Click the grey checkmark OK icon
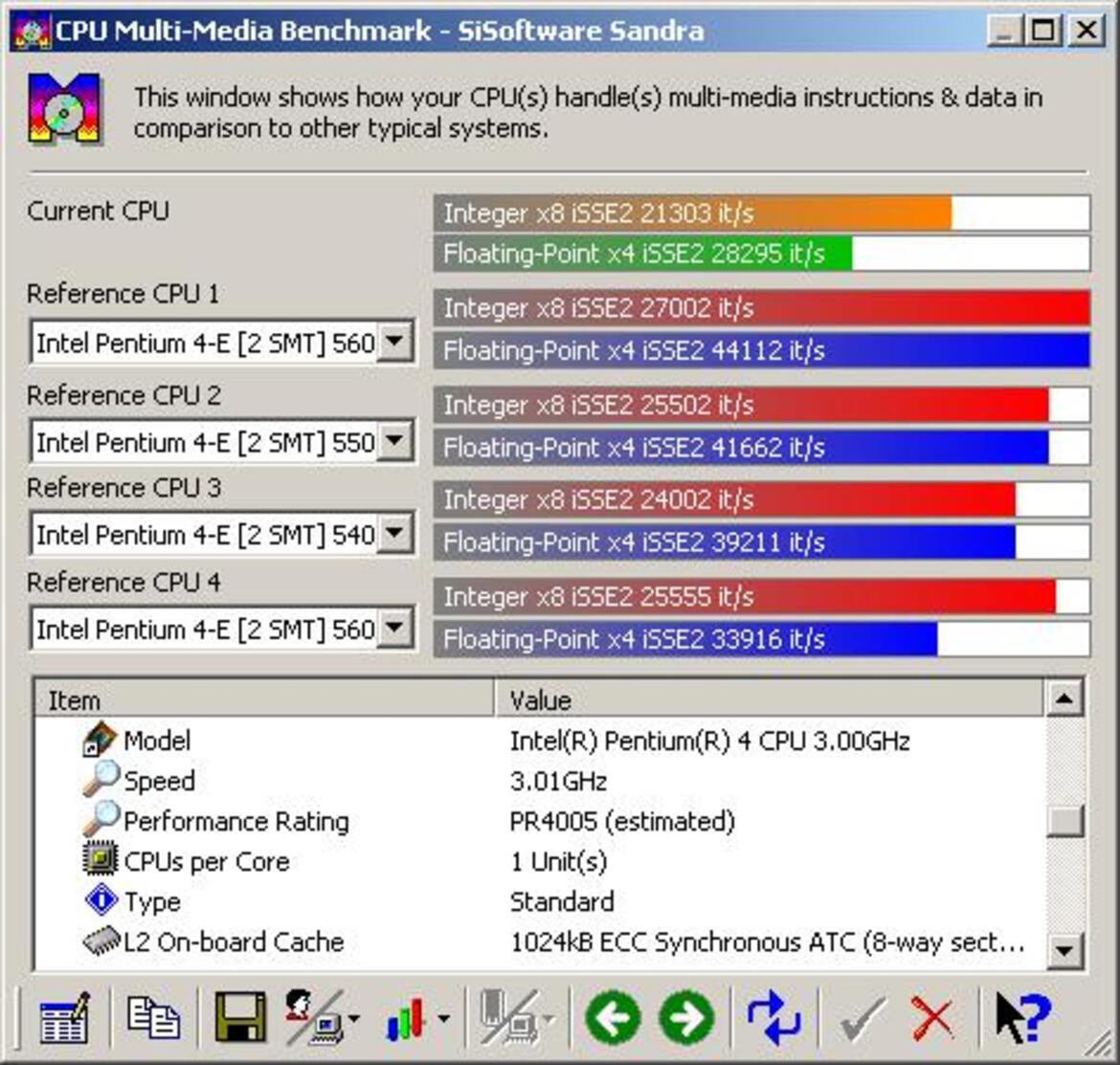The image size is (1120, 1065). click(x=862, y=1019)
